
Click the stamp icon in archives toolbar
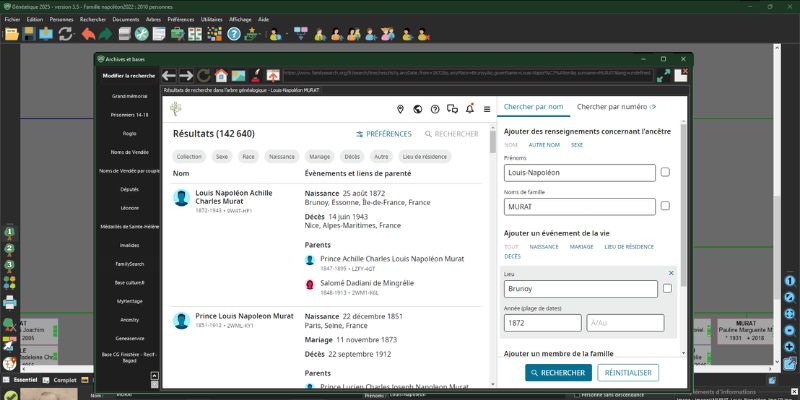(x=256, y=76)
